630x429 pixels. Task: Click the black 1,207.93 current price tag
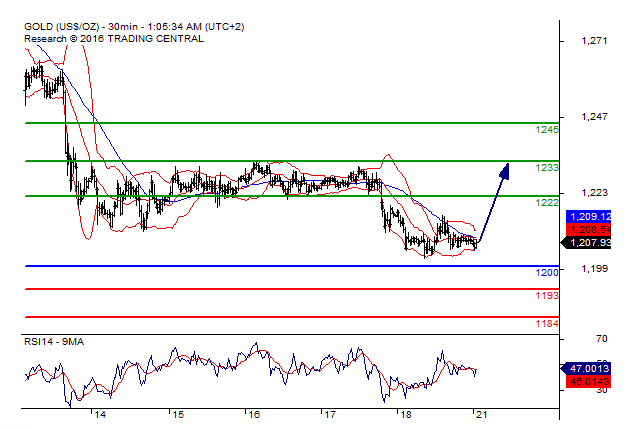[x=586, y=243]
